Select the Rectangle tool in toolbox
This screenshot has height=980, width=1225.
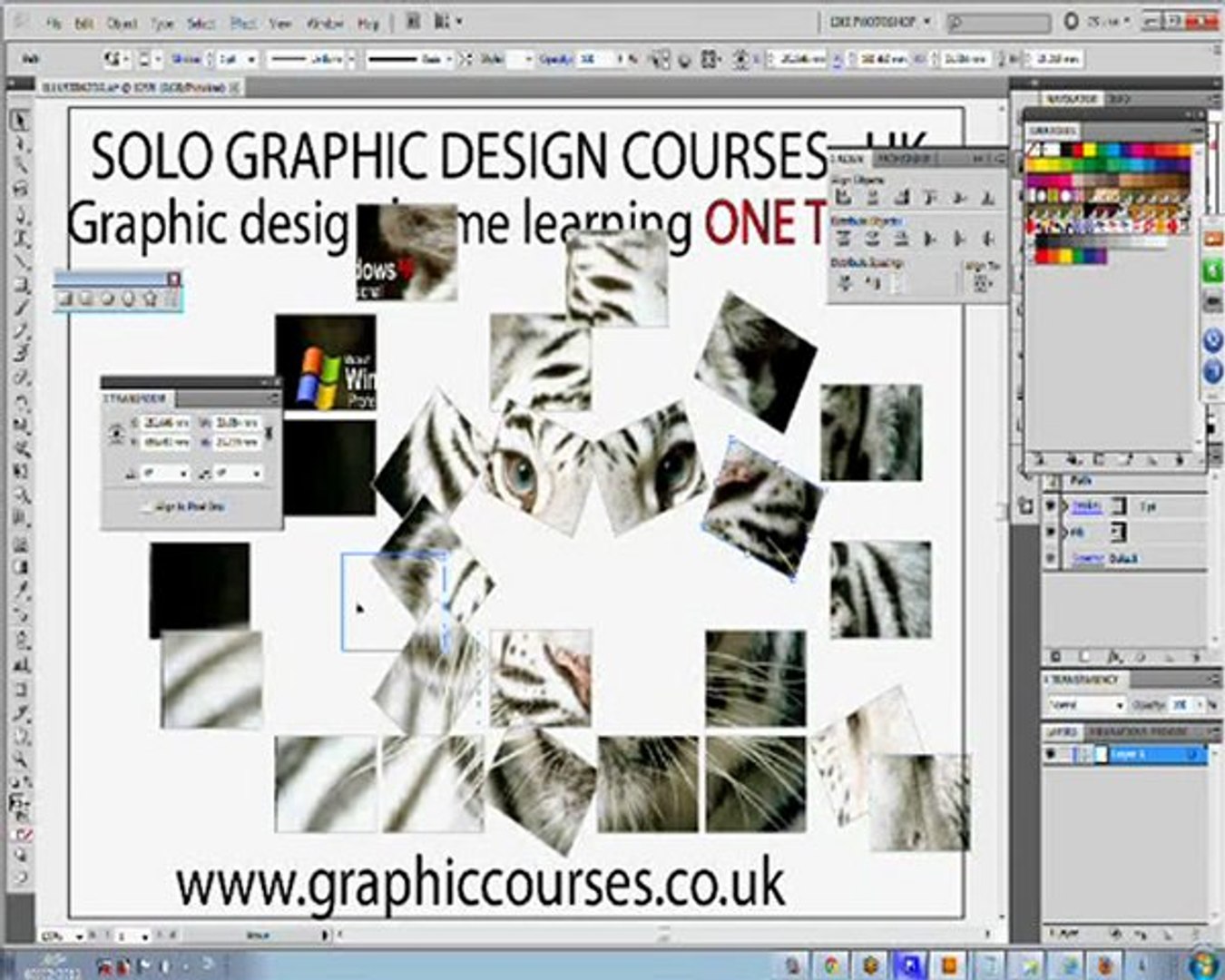[x=20, y=286]
